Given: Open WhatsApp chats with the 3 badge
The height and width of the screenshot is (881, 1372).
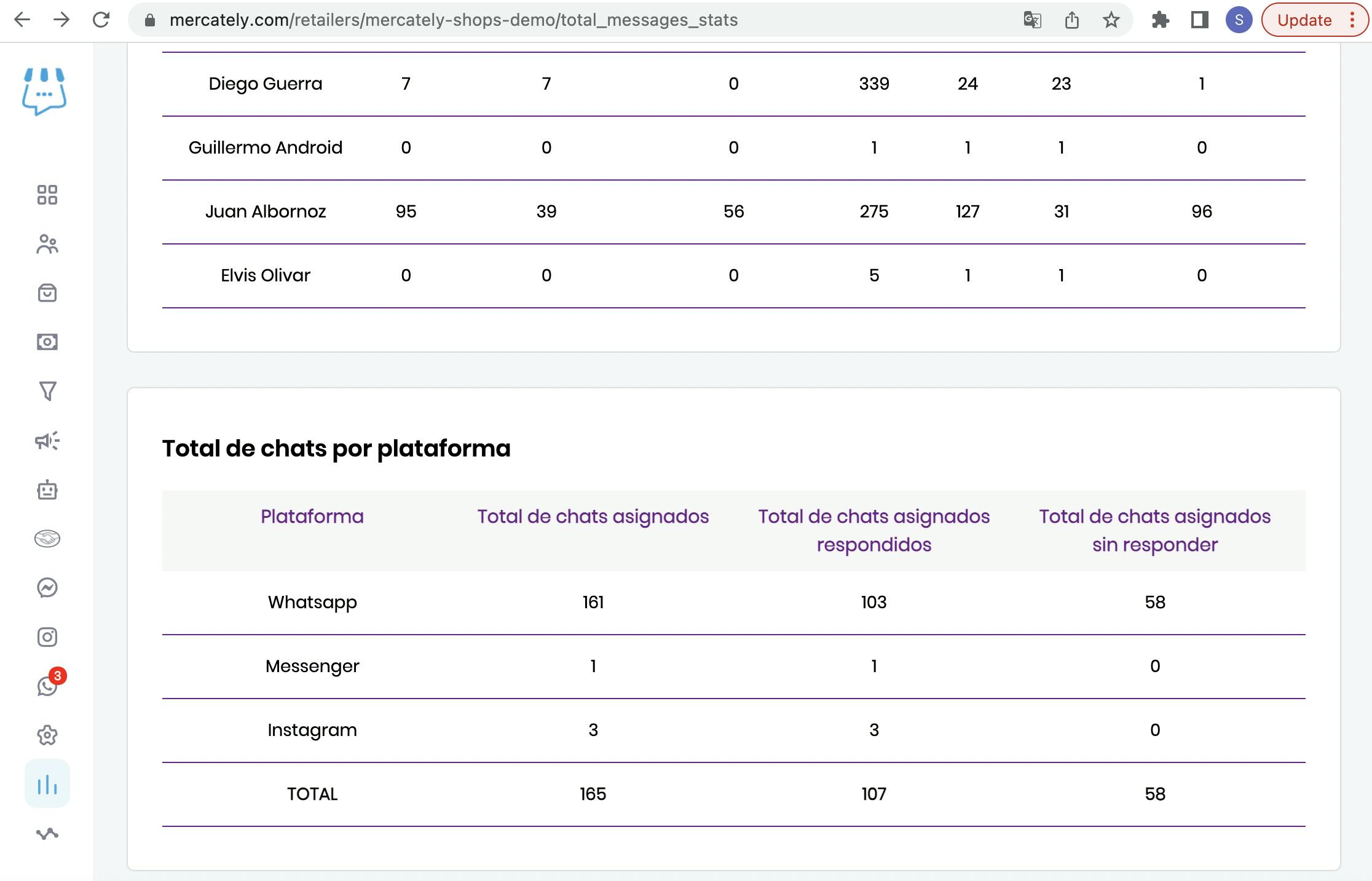Looking at the screenshot, I should tap(47, 686).
